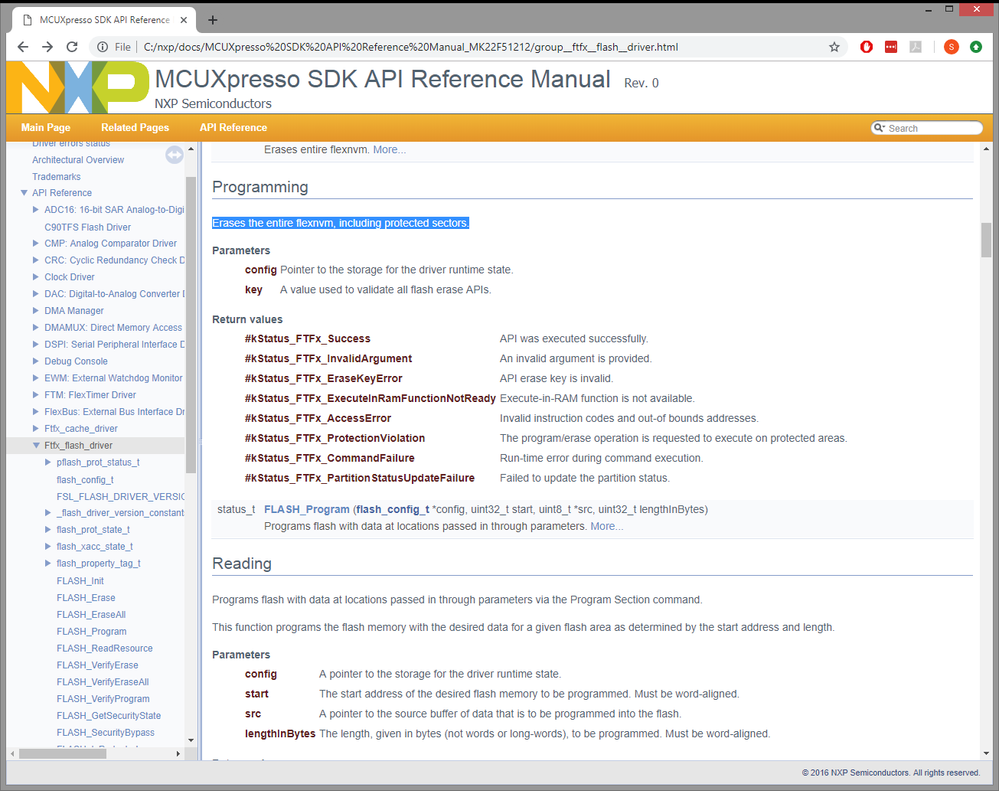Close the MCUXpresso SDK API Reference tab
Viewport: 999px width, 791px height.
coord(183,20)
